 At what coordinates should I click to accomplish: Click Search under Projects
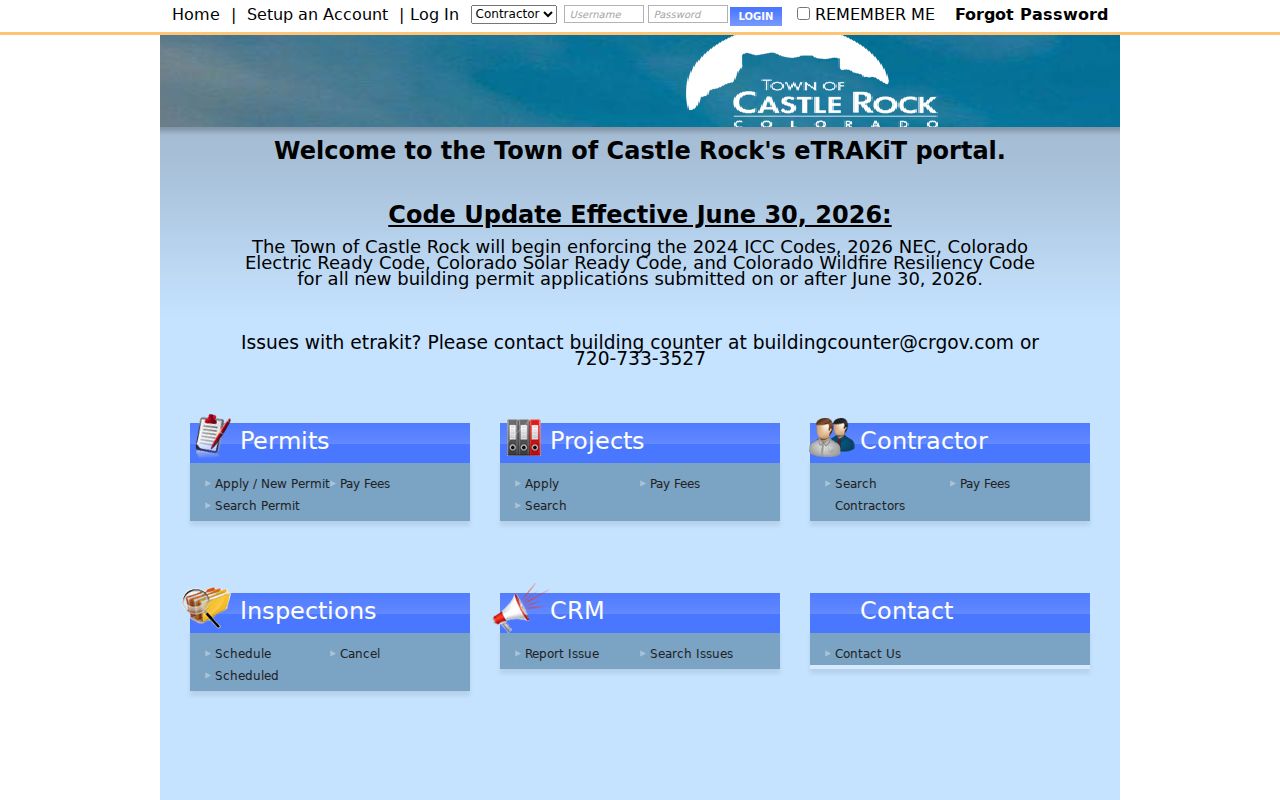(x=546, y=505)
